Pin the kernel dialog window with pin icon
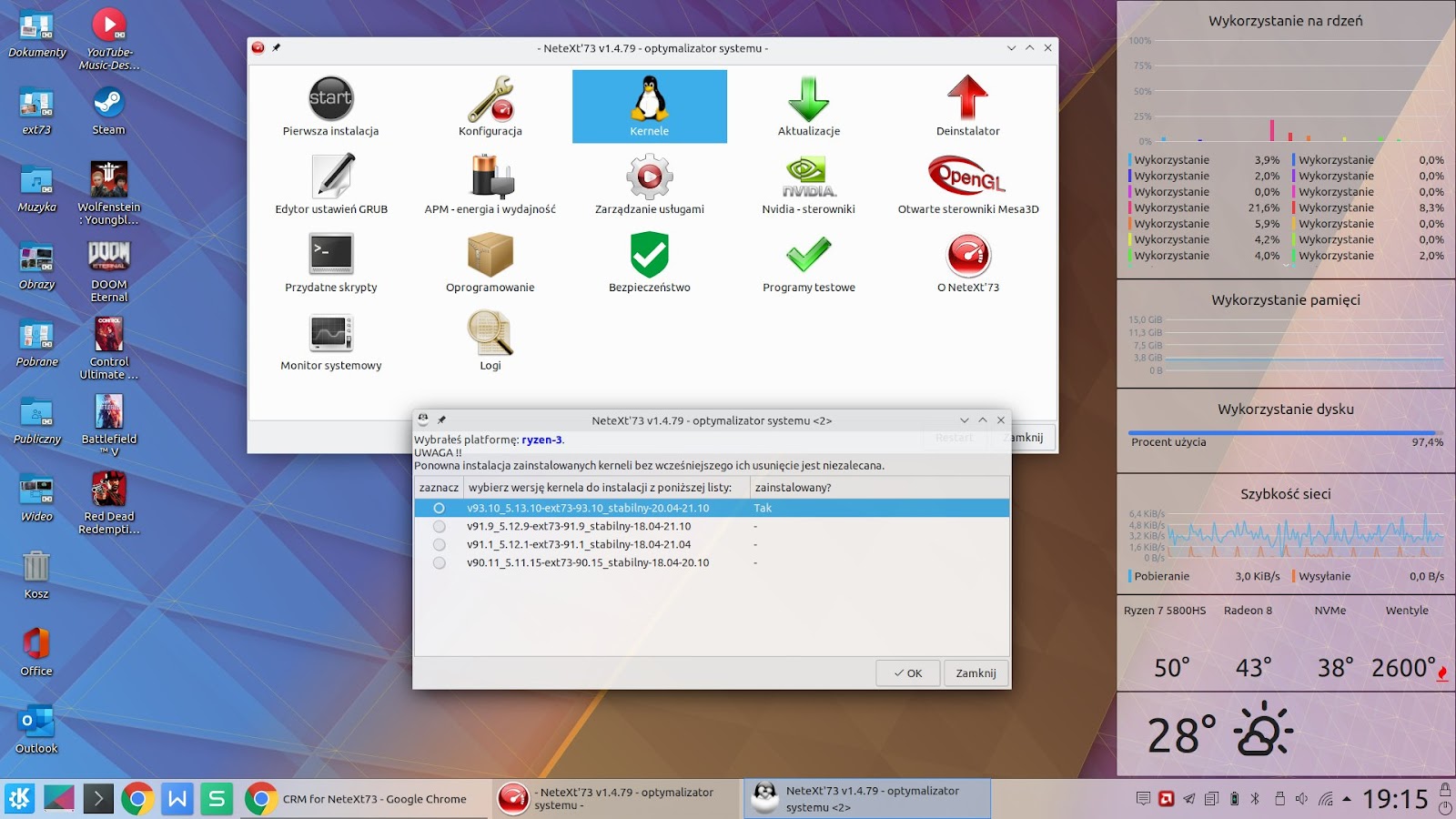The width and height of the screenshot is (1456, 819). coord(441,420)
